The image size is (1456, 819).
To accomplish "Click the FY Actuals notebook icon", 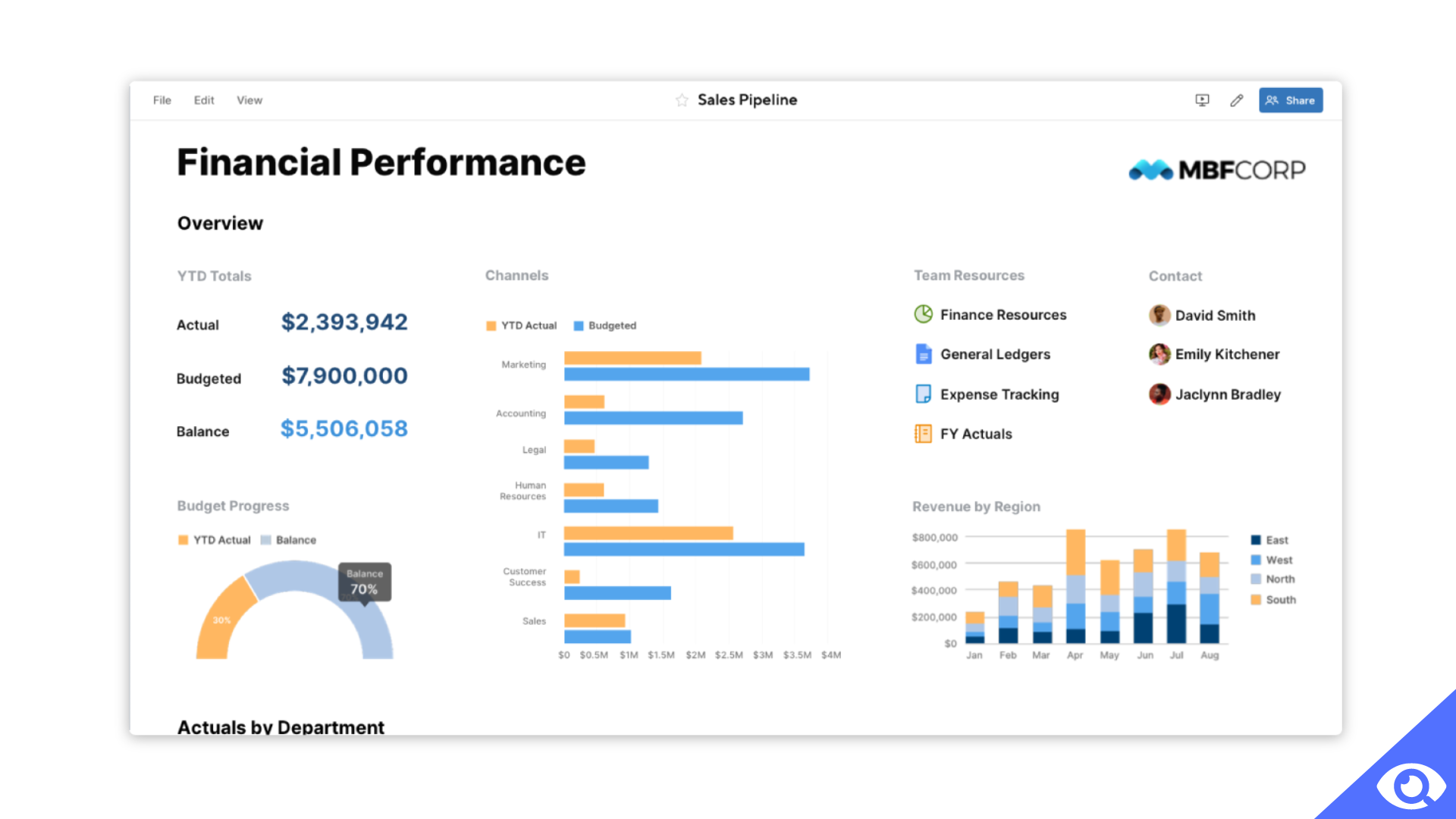I will 923,434.
